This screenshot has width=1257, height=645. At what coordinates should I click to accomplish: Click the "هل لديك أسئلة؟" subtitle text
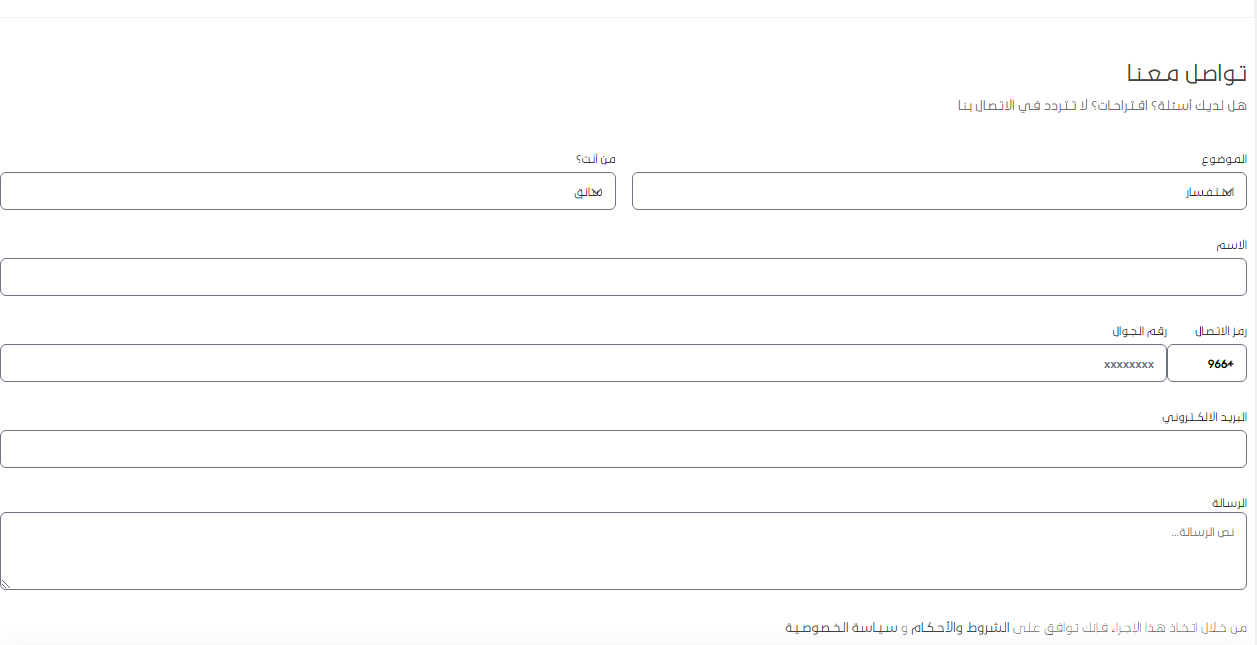pos(1102,106)
